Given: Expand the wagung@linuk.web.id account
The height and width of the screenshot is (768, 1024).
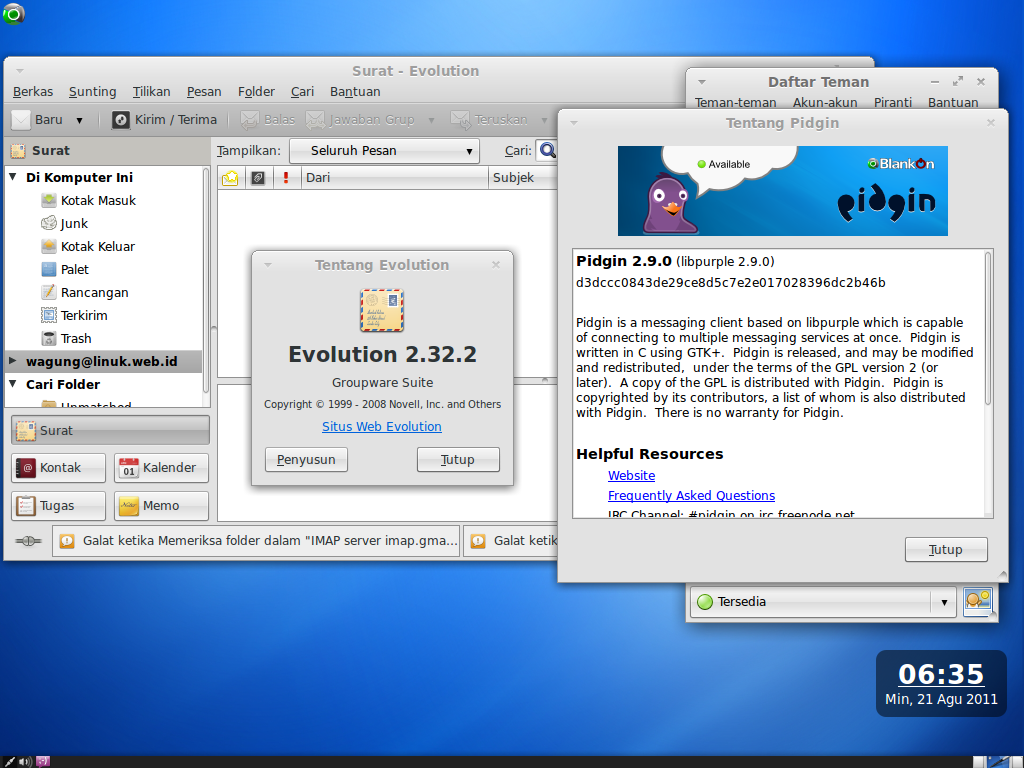Looking at the screenshot, I should click(x=12, y=360).
